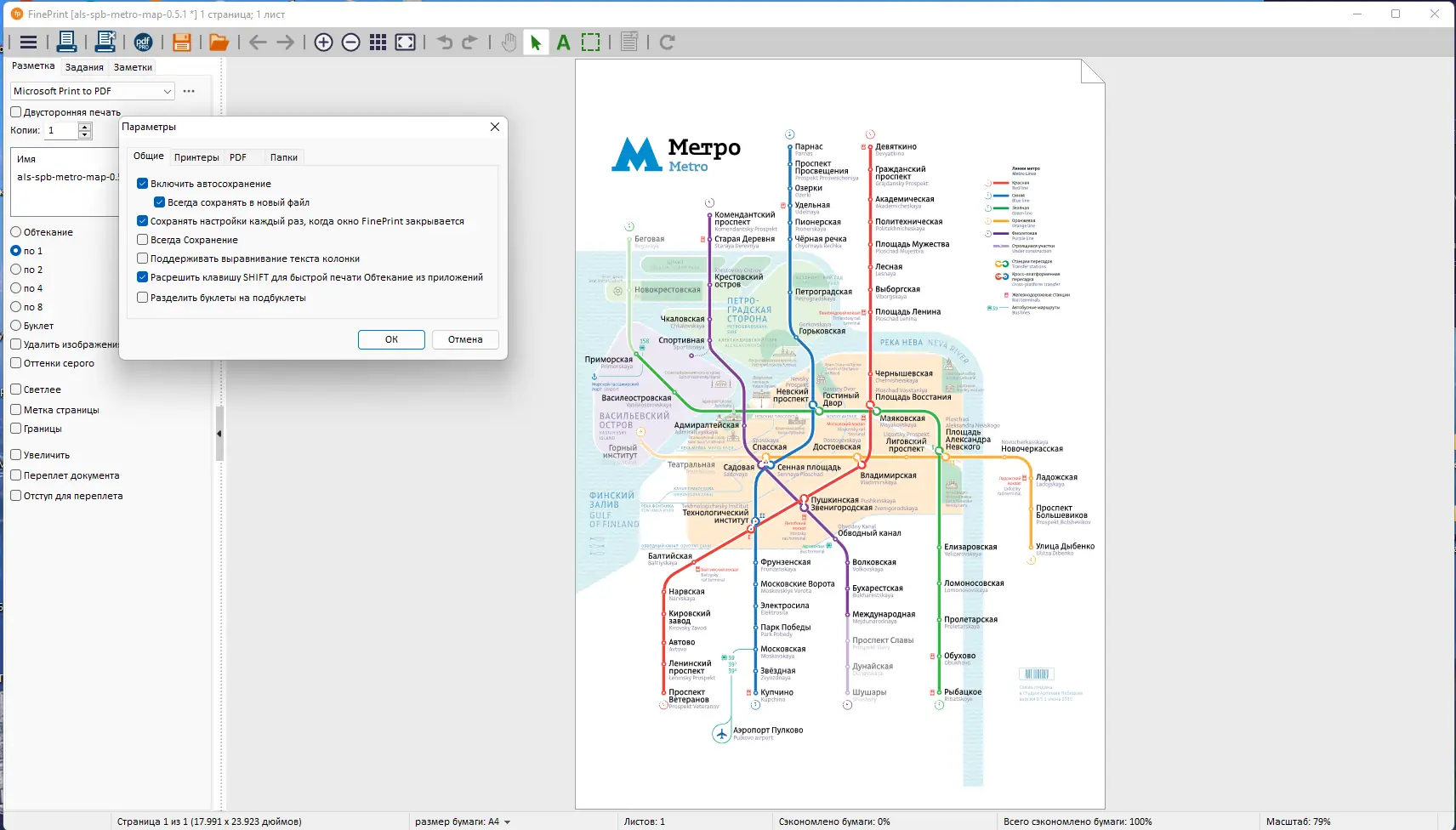The width and height of the screenshot is (1456, 830).
Task: Click the orange Save floppy icon
Action: coord(181,43)
